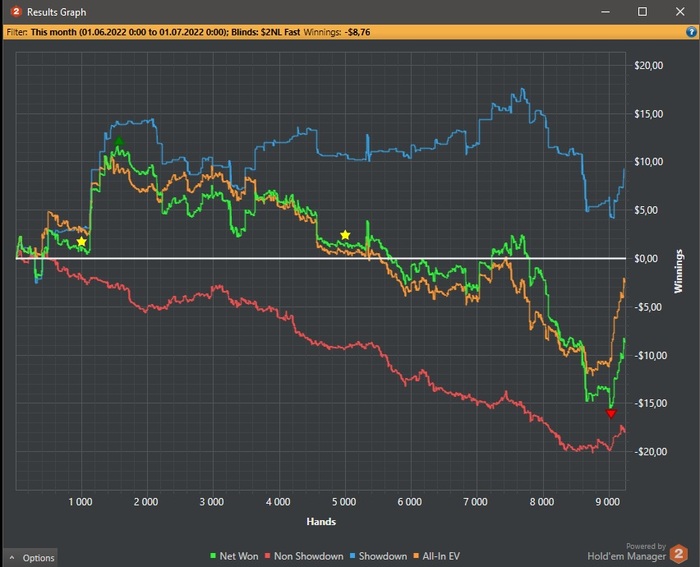Click the $0,00 axis label
The height and width of the screenshot is (567, 700).
[x=646, y=258]
